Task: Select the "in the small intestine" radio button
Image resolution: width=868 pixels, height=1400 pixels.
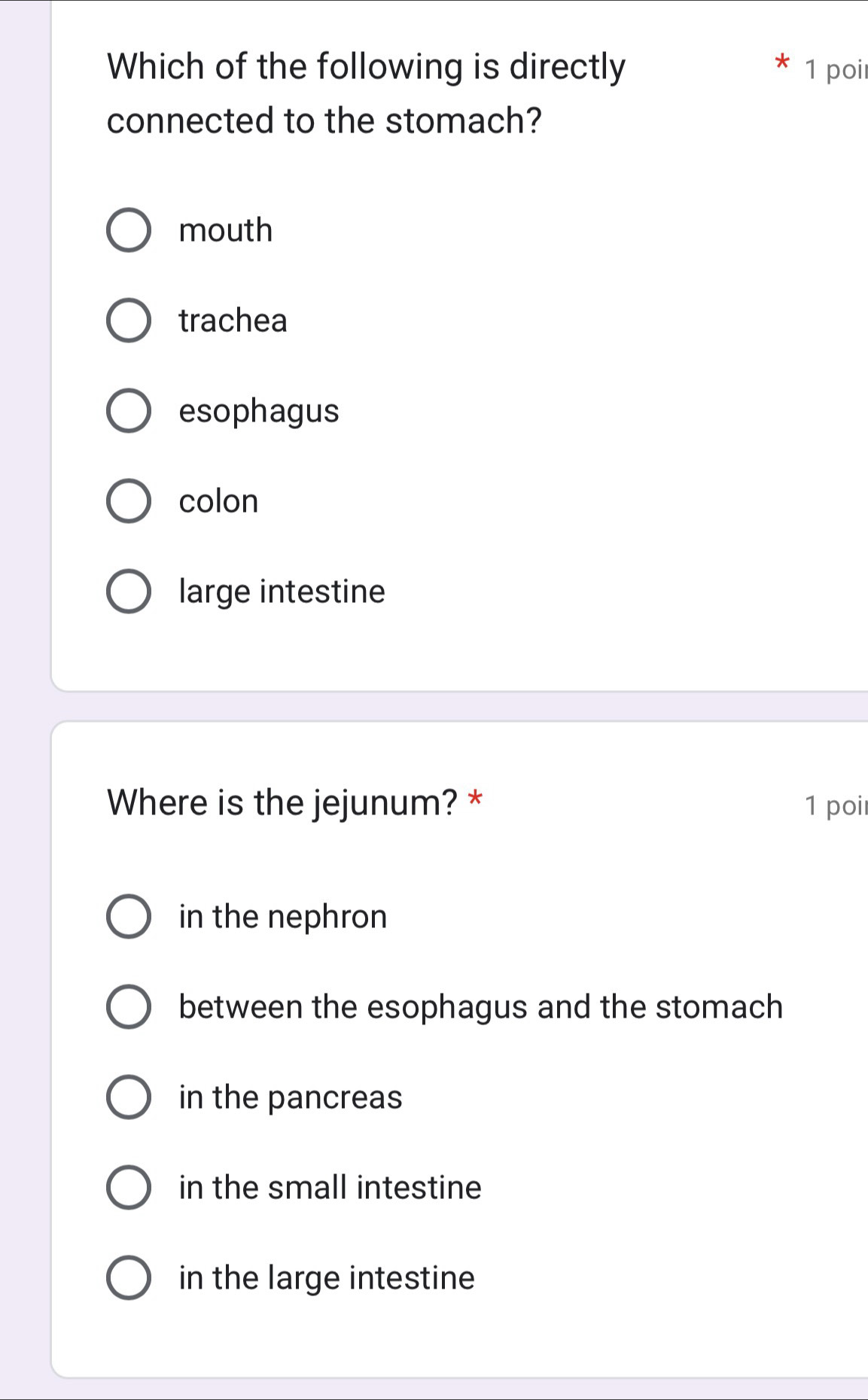Action: point(129,1188)
